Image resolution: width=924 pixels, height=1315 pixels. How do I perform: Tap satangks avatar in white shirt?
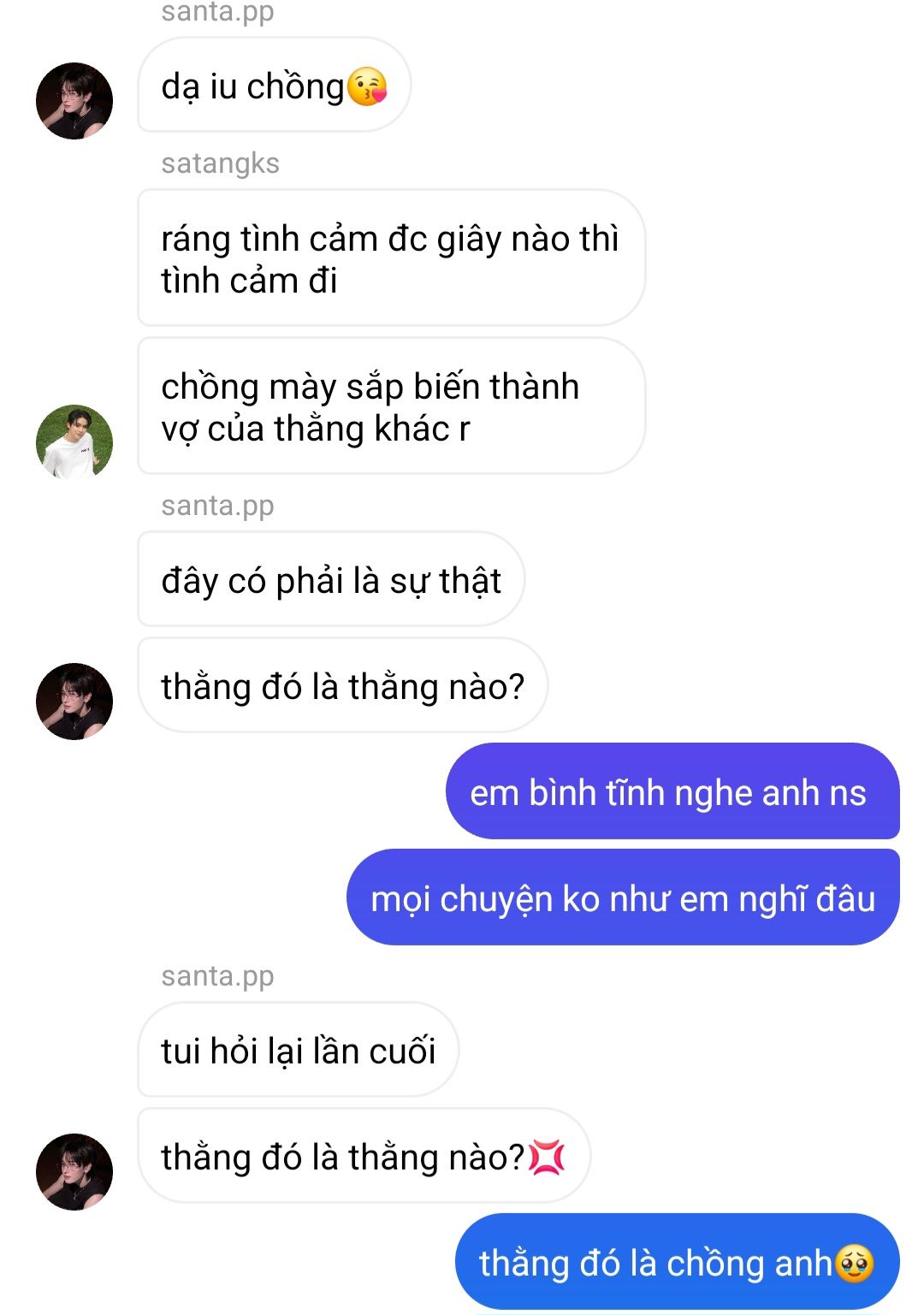(74, 442)
